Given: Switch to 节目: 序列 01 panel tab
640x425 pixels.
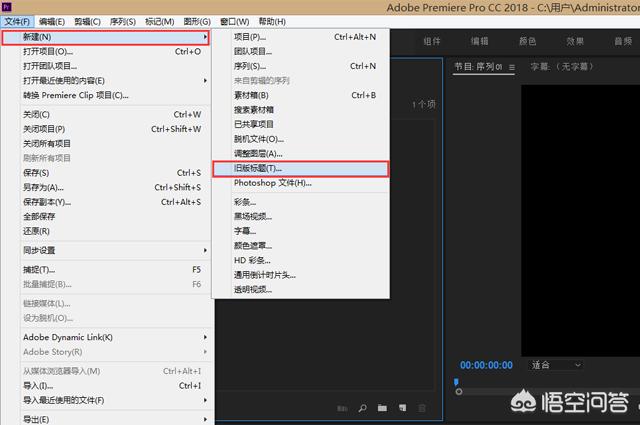Looking at the screenshot, I should pos(478,67).
